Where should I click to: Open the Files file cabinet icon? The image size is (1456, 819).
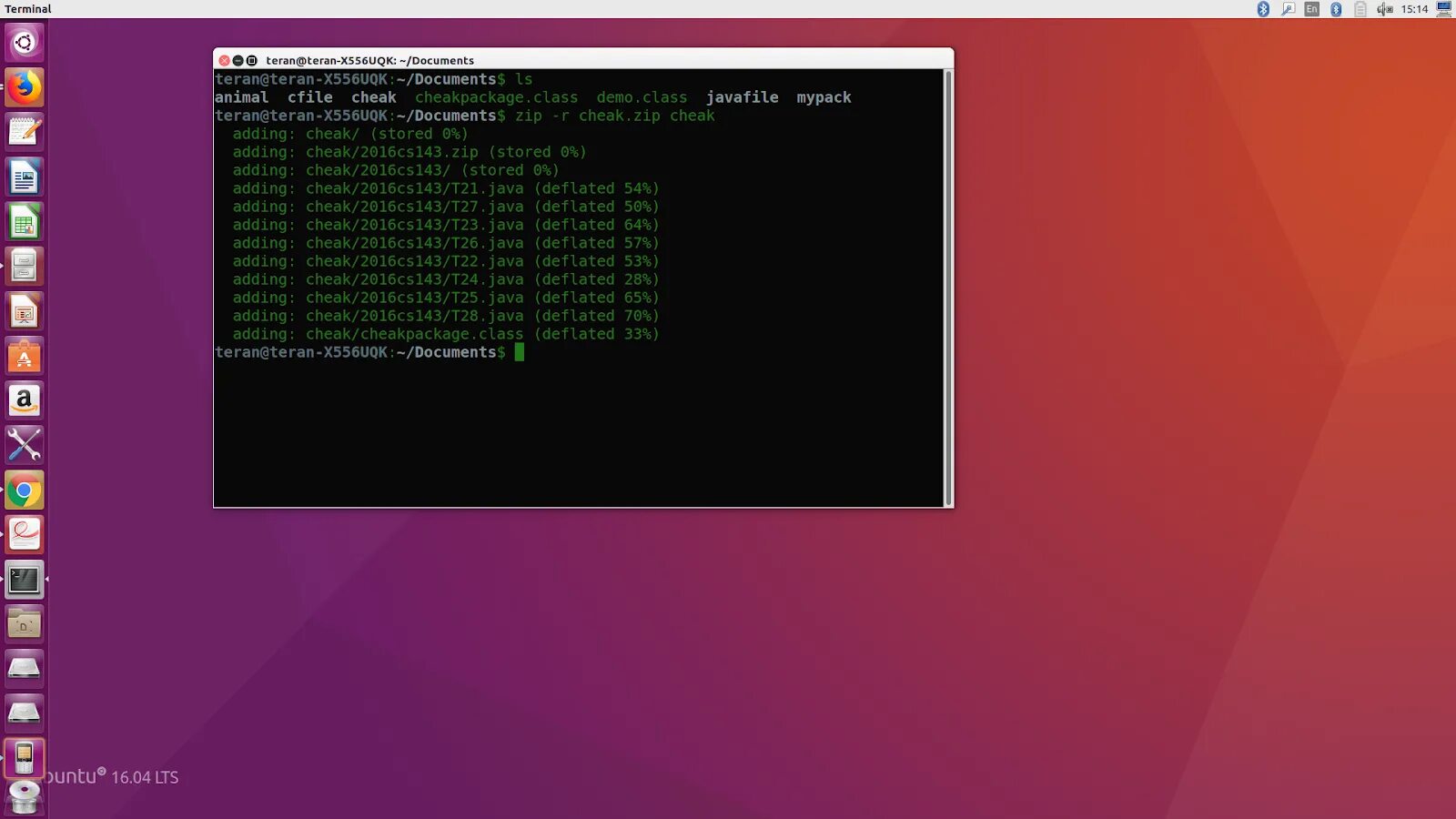[25, 266]
